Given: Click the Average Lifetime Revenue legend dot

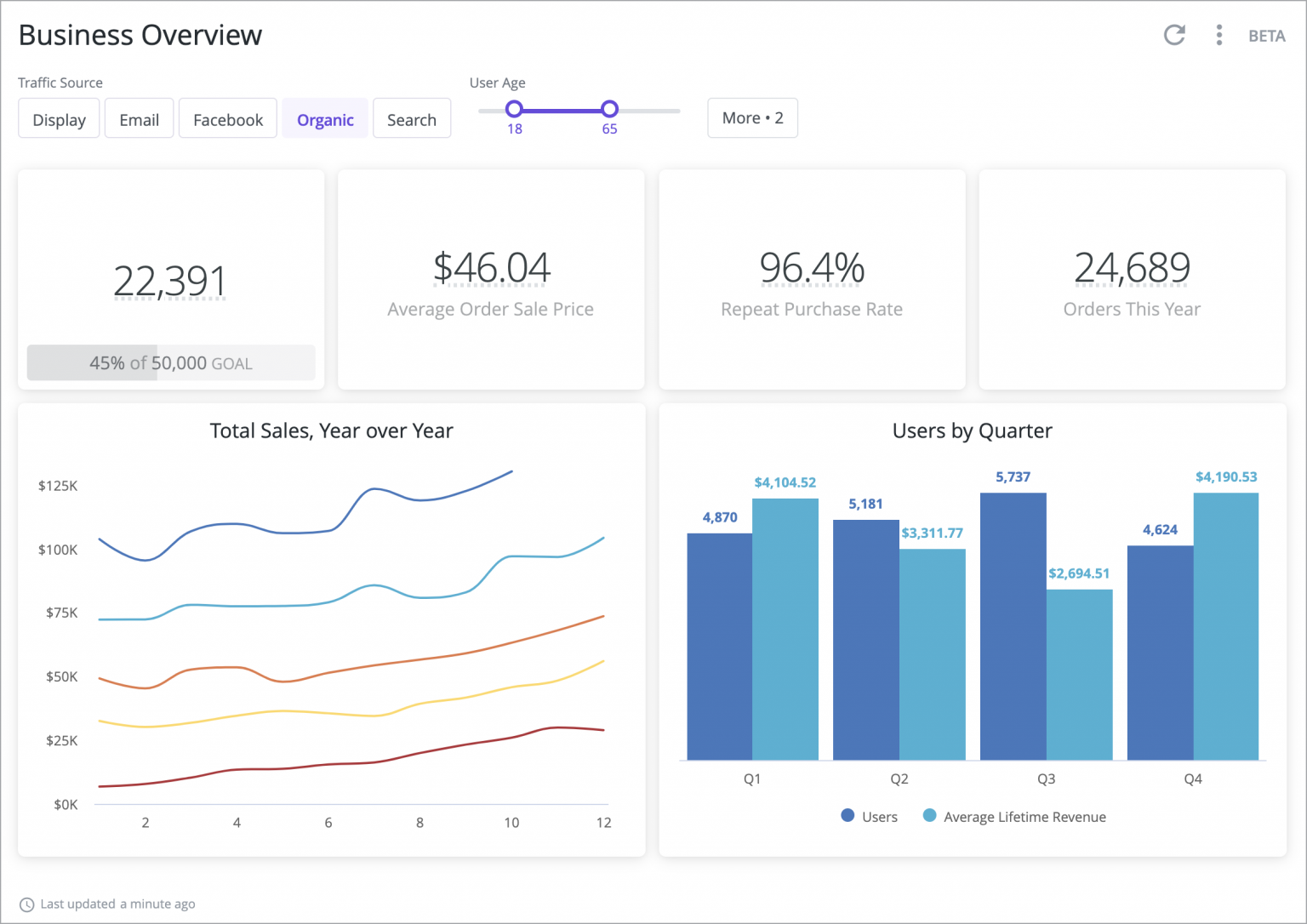Looking at the screenshot, I should pyautogui.click(x=929, y=815).
